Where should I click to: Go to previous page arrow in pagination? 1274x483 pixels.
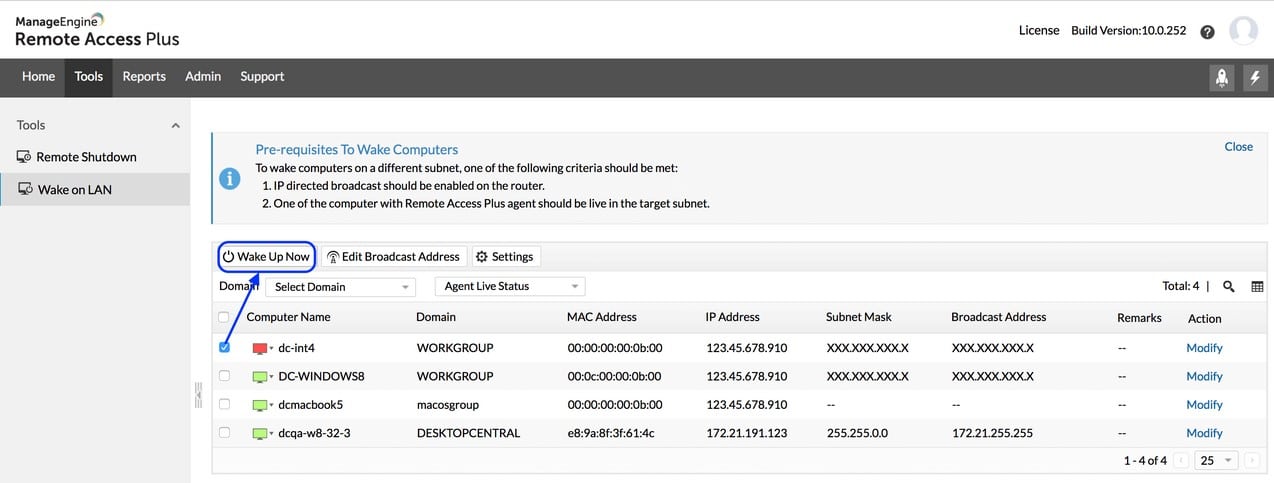tap(1182, 461)
